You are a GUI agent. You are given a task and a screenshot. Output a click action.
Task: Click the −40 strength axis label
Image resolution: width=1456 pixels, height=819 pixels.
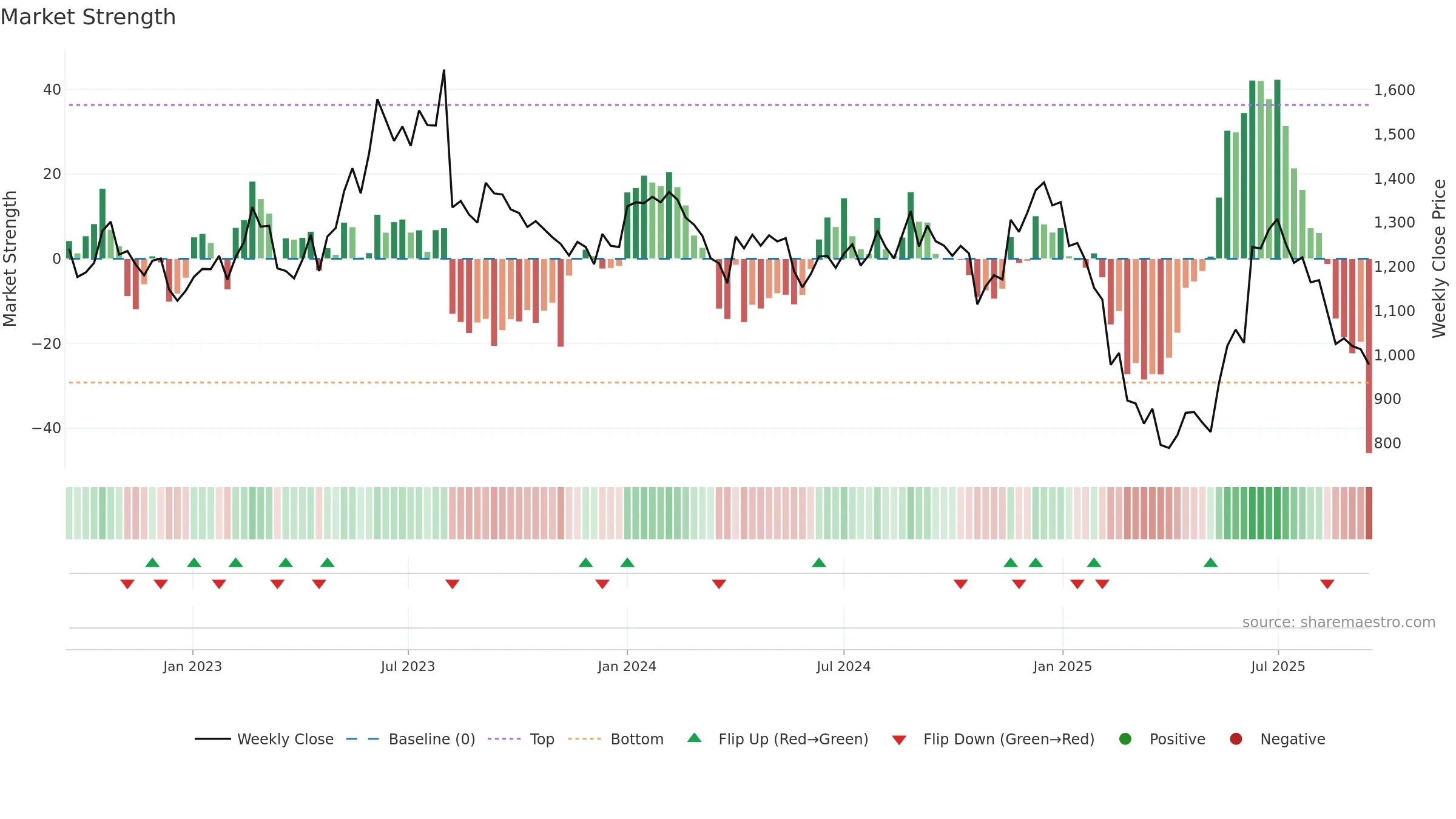click(46, 428)
